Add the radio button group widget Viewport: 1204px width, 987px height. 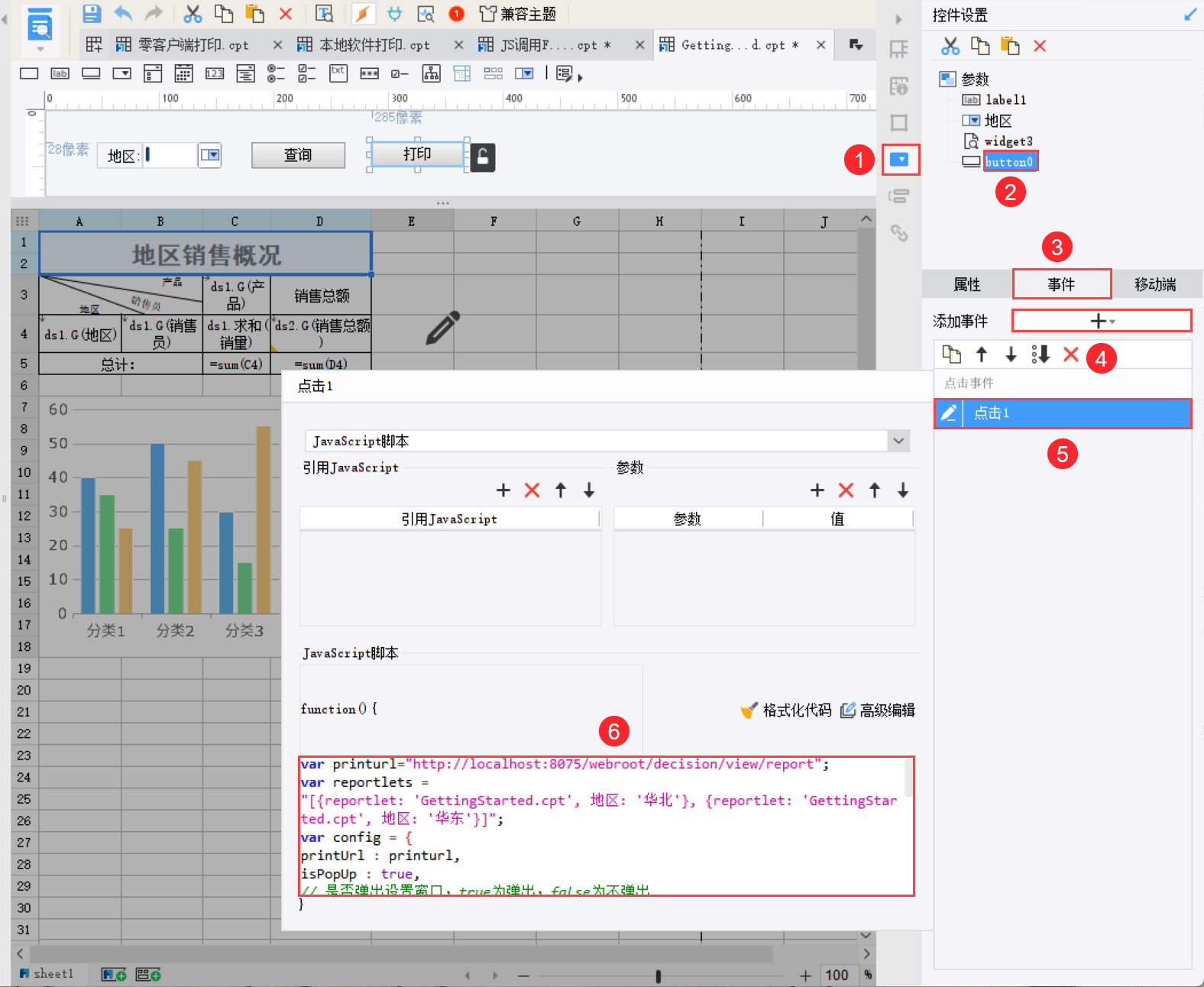coord(276,73)
